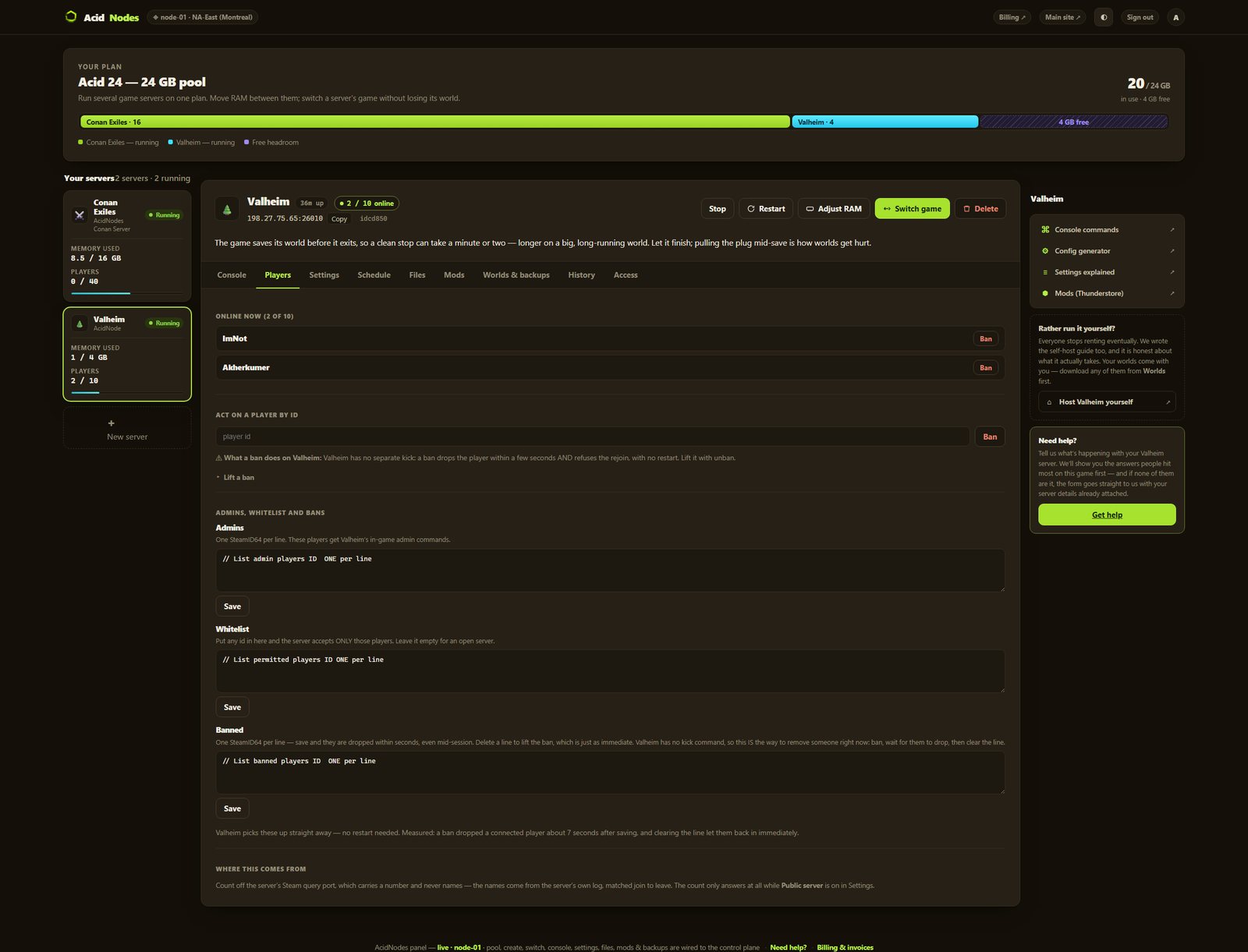Delete the Valheim server

[x=980, y=209]
